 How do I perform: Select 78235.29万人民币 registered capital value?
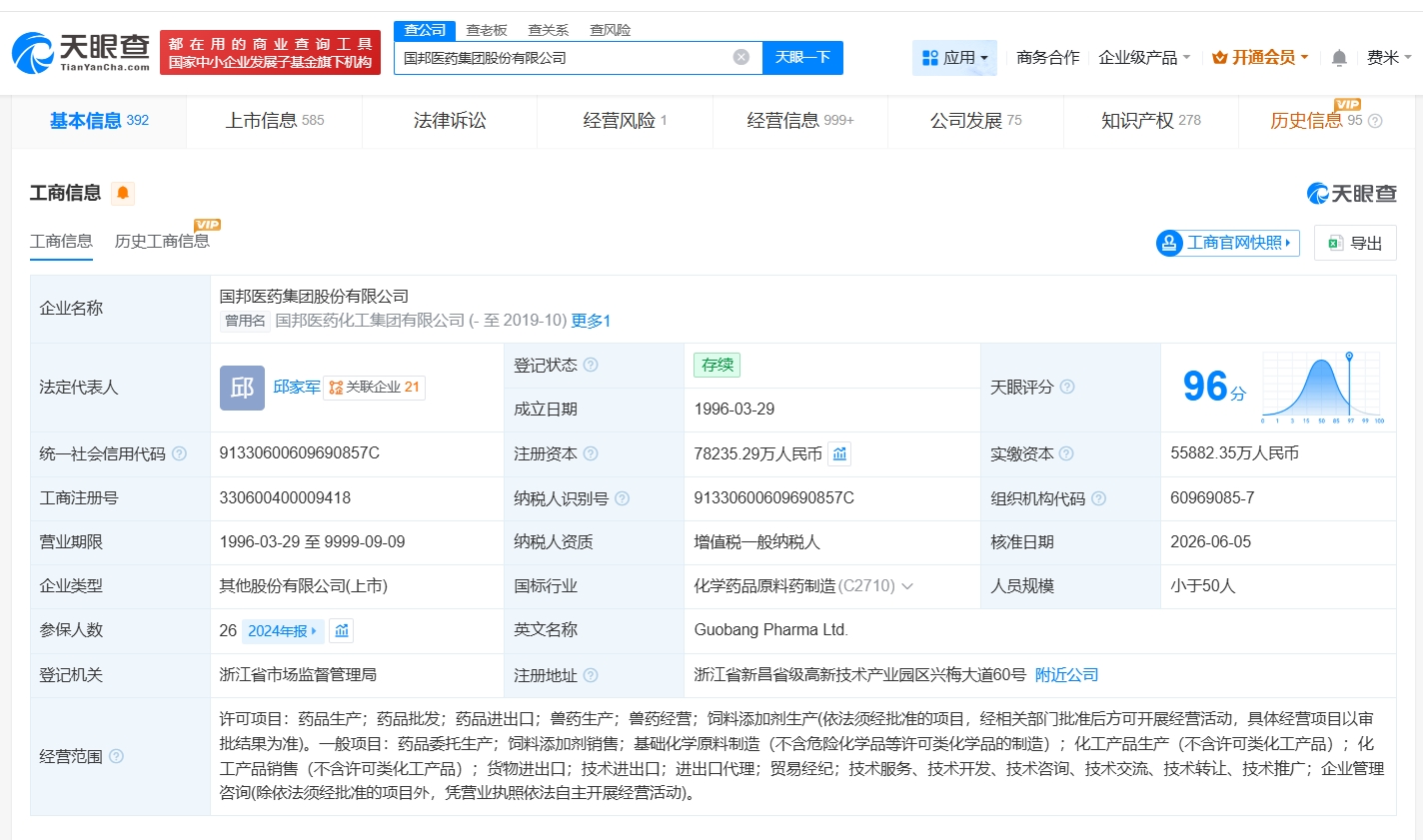point(757,453)
